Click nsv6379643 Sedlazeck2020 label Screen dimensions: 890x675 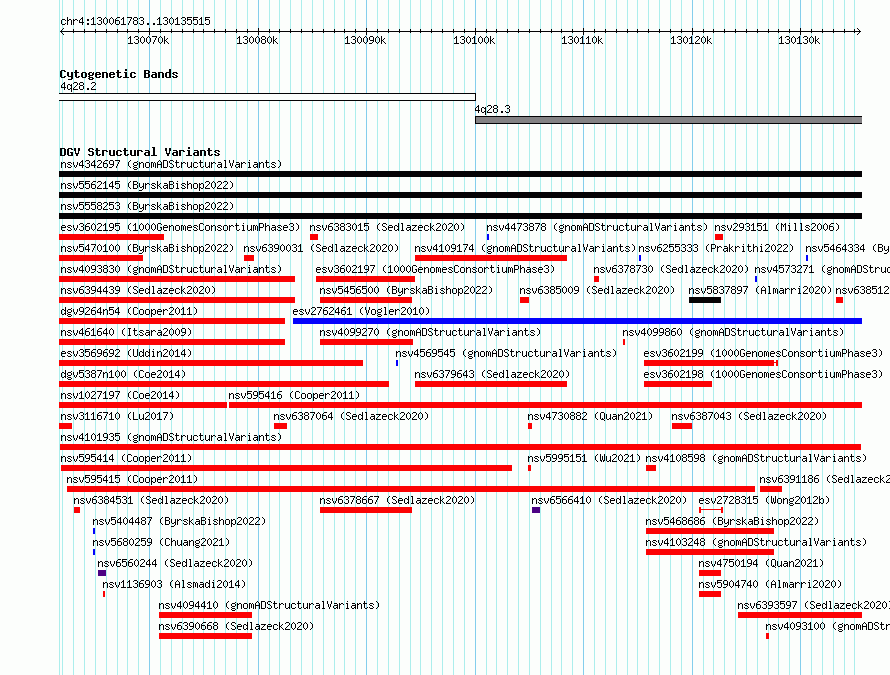click(492, 375)
